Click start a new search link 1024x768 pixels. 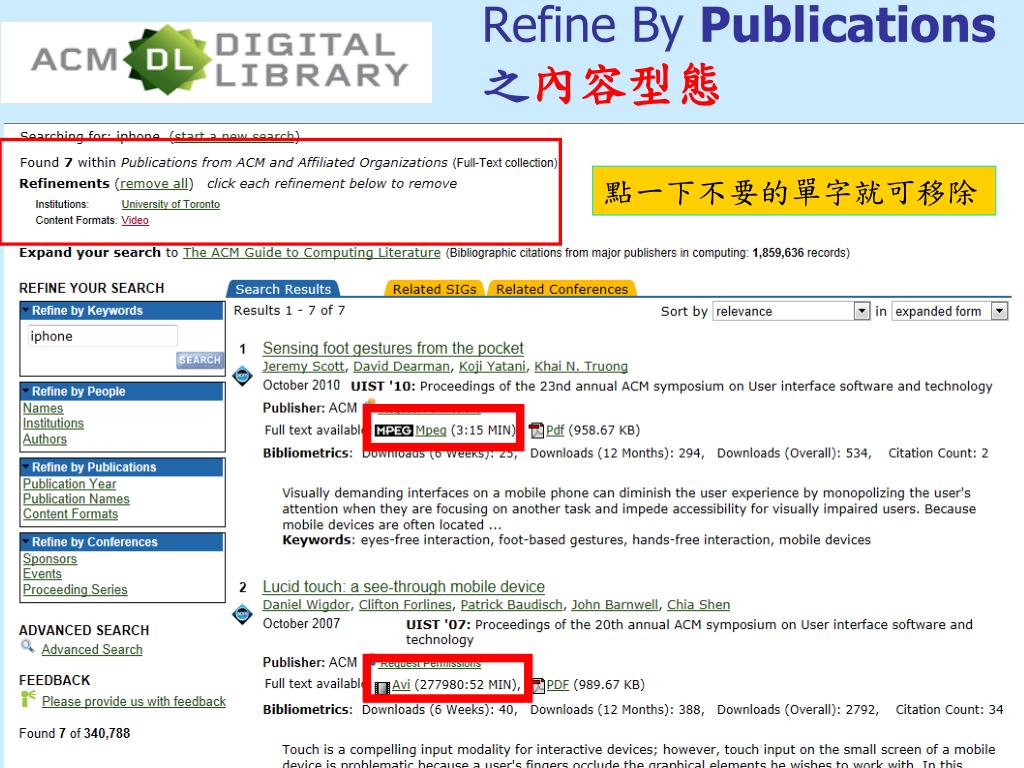234,136
